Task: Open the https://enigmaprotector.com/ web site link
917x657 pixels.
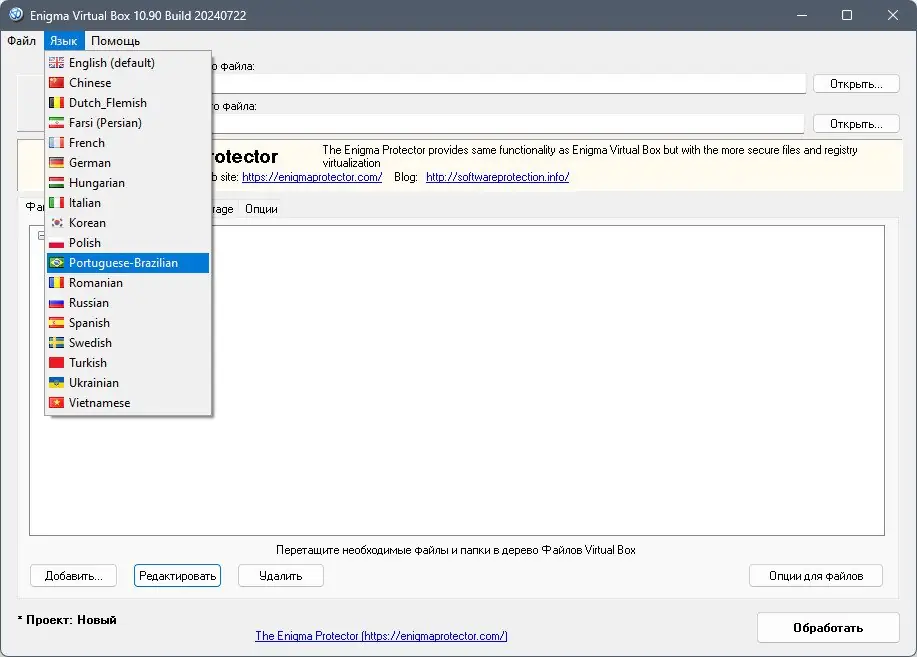Action: (x=312, y=177)
